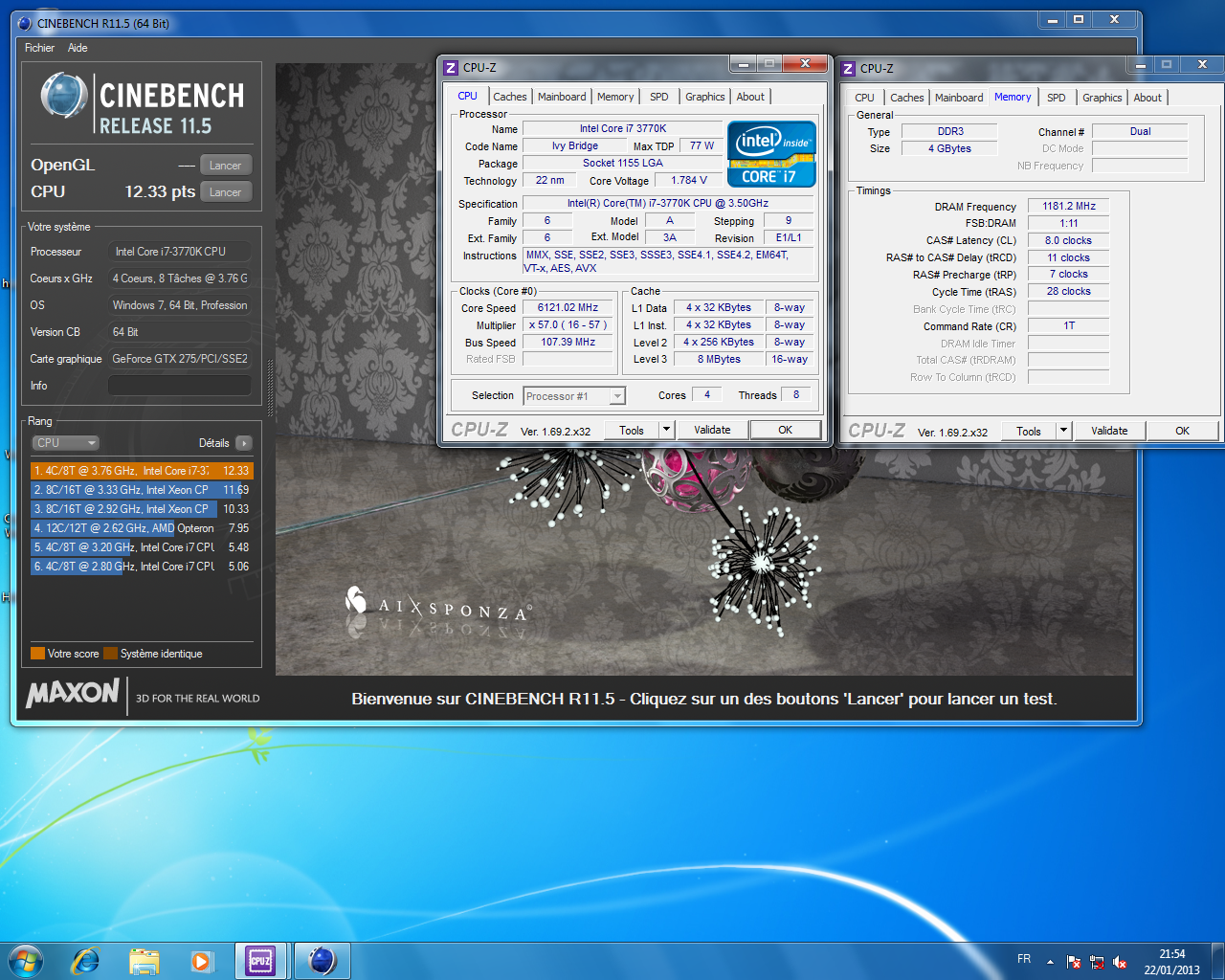
Task: Click OK in Memory CPU-Z window
Action: 1183,432
